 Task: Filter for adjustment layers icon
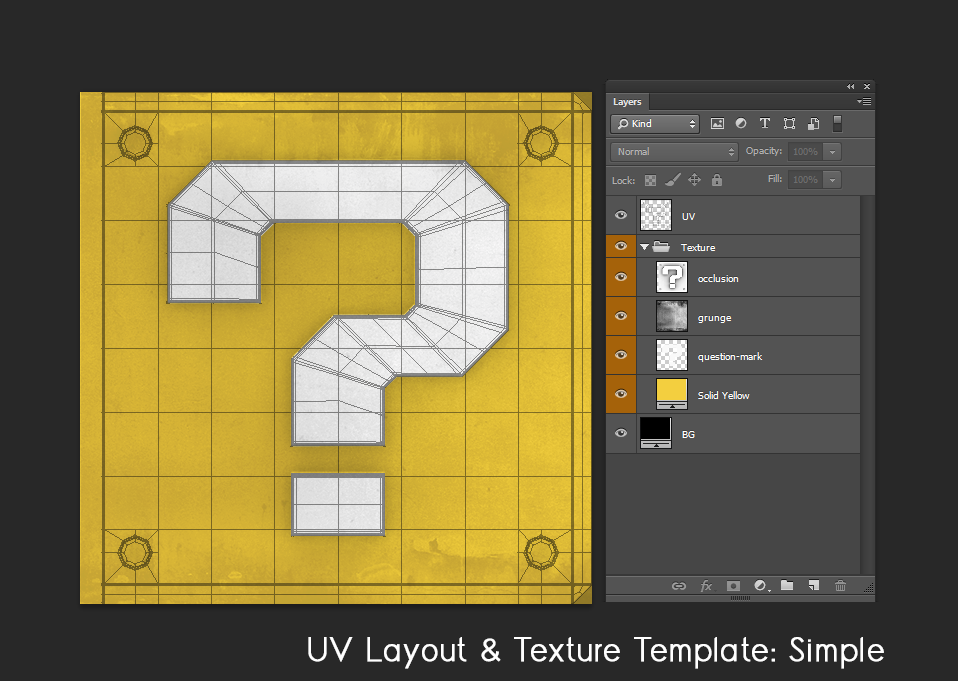coord(740,123)
